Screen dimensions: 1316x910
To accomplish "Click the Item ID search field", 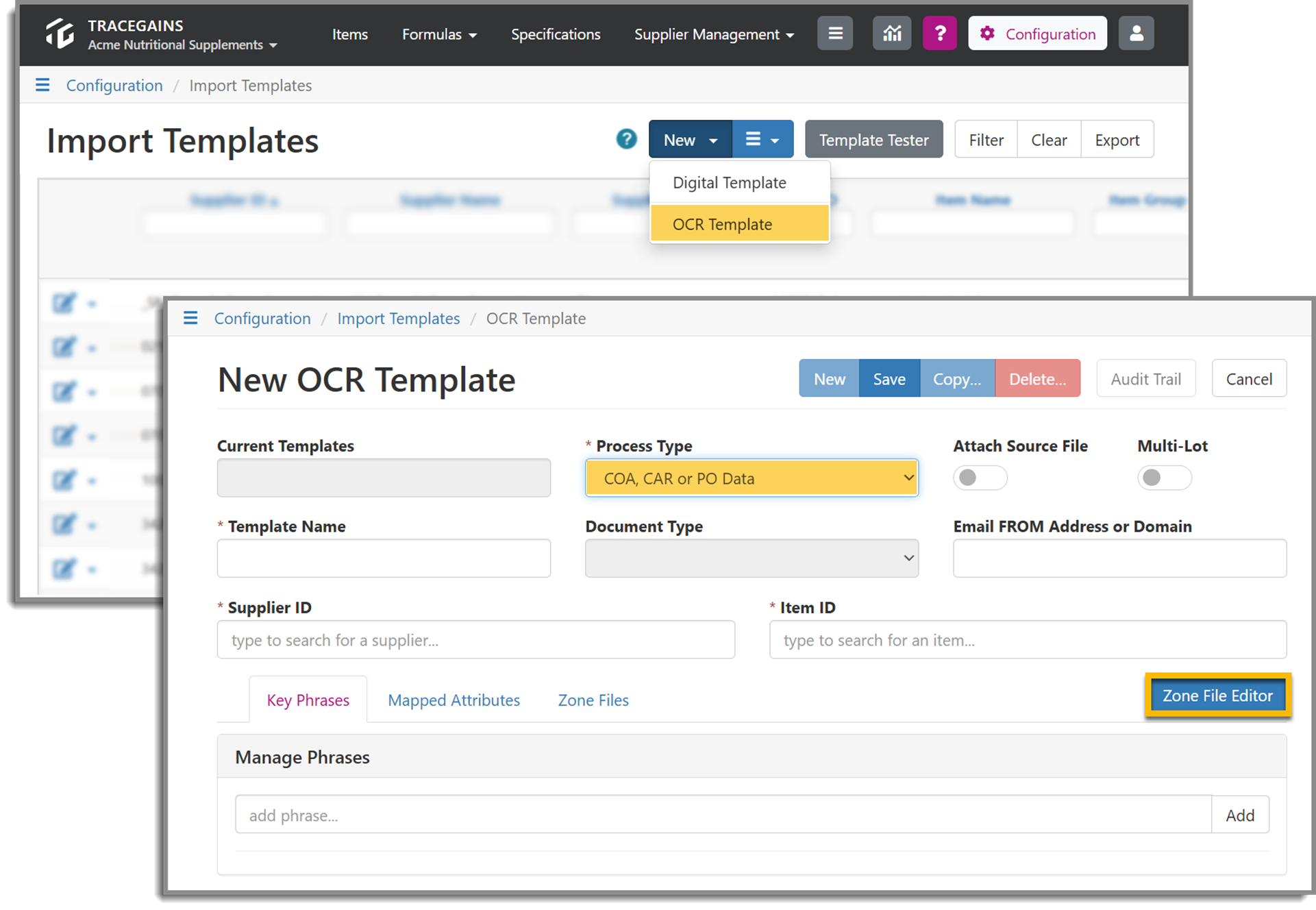I will tap(1028, 639).
